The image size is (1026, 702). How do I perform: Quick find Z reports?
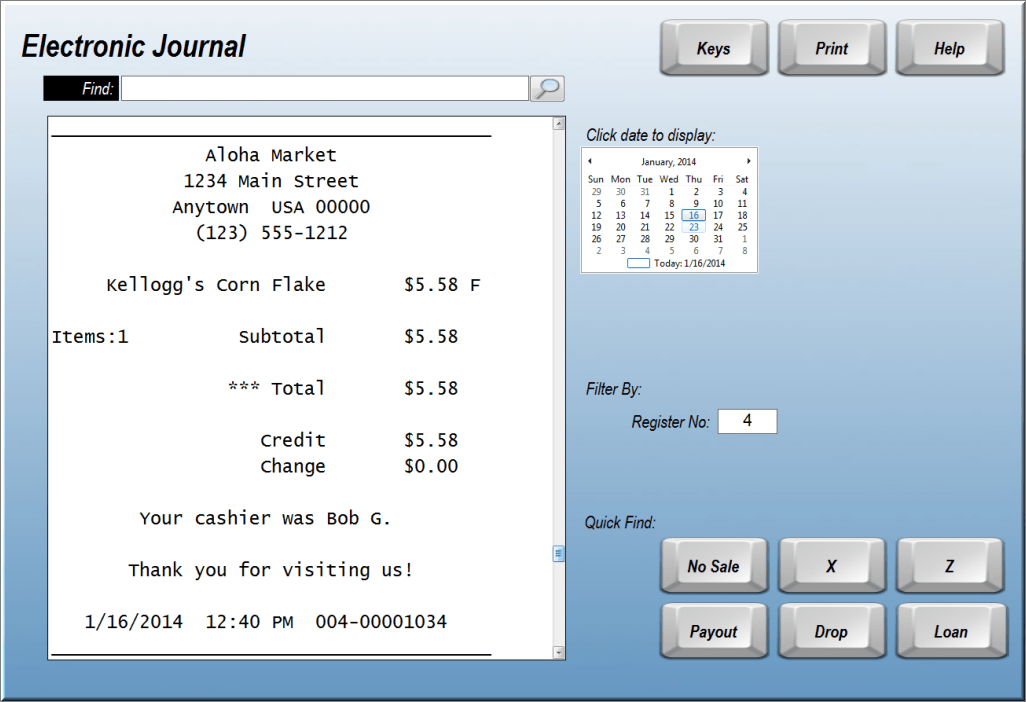pos(948,565)
